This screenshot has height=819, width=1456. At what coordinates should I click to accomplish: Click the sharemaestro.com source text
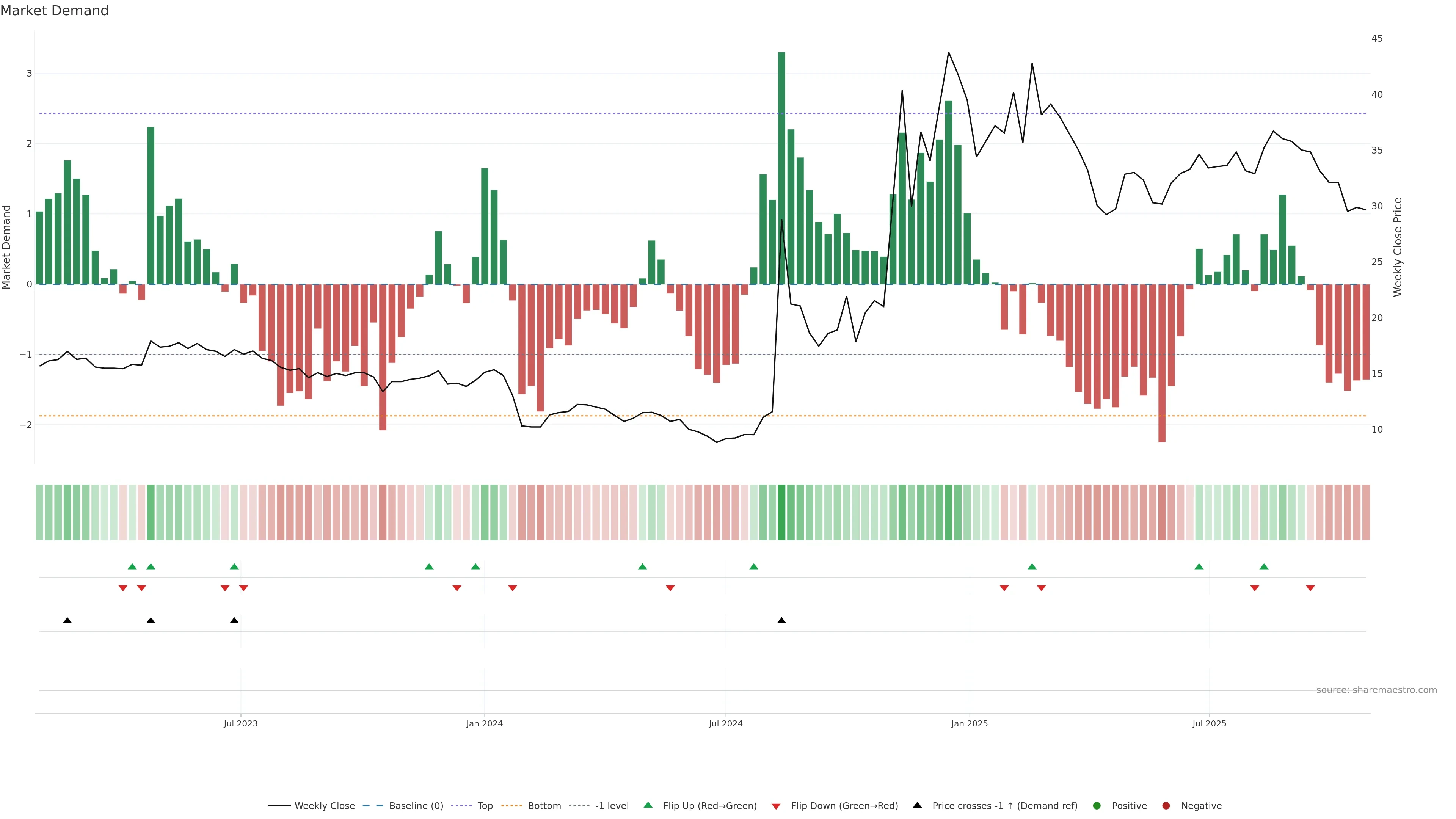point(1376,690)
